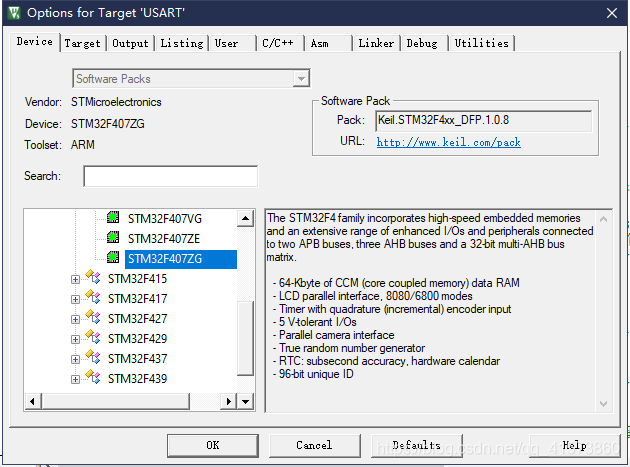Viewport: 630px width, 467px height.
Task: Click the device list vertical scrollbar thumb
Action: (x=245, y=338)
